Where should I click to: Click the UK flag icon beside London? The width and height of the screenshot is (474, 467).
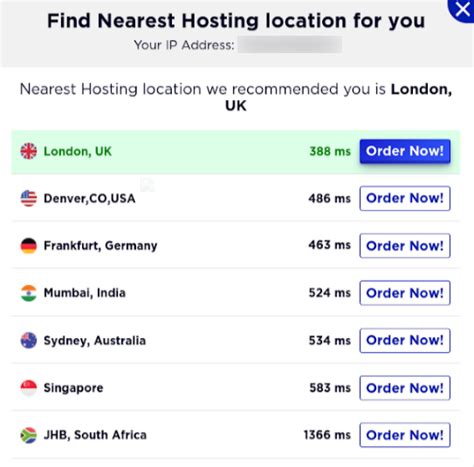29,151
